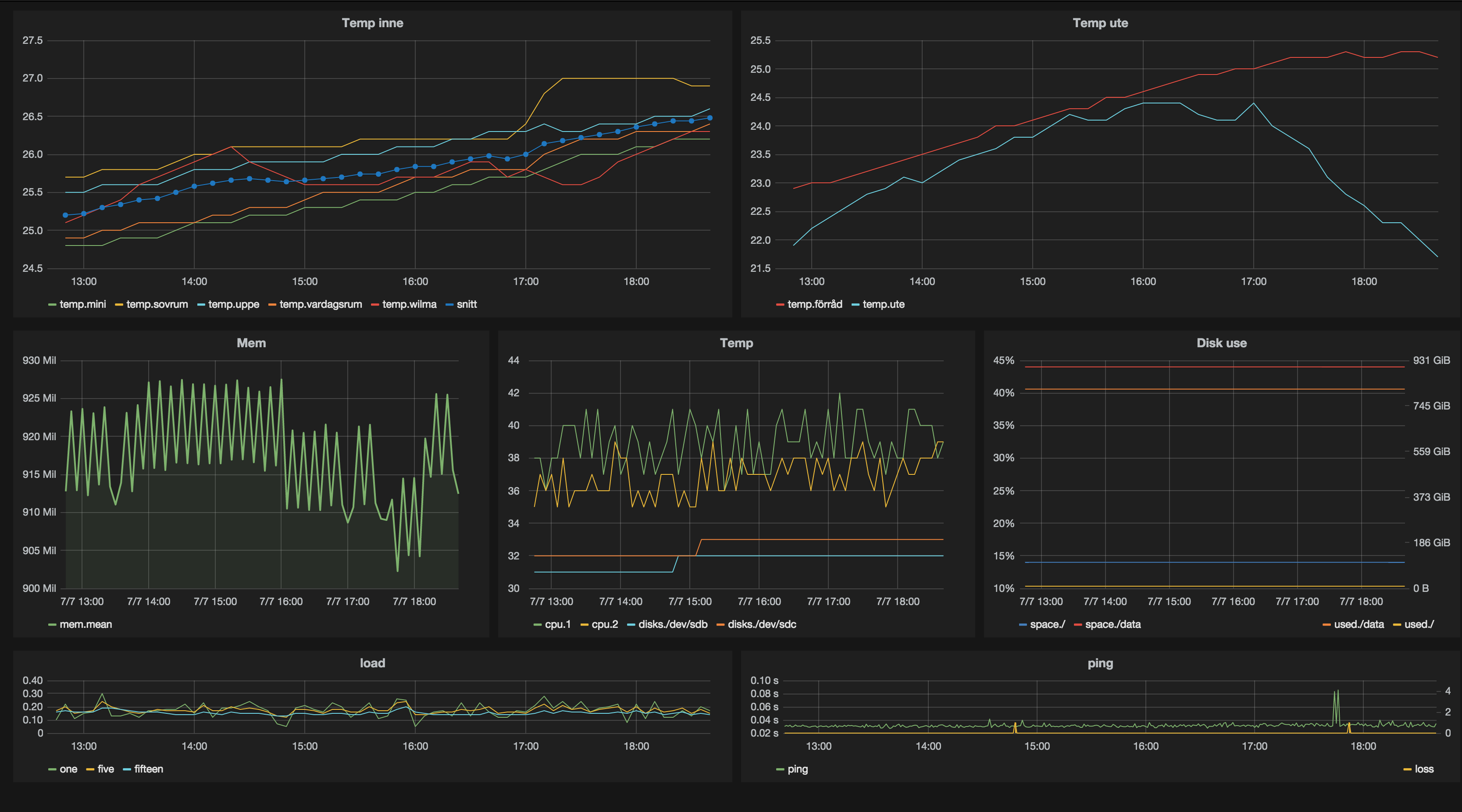Toggle temp.ute series in legend

[x=883, y=305]
